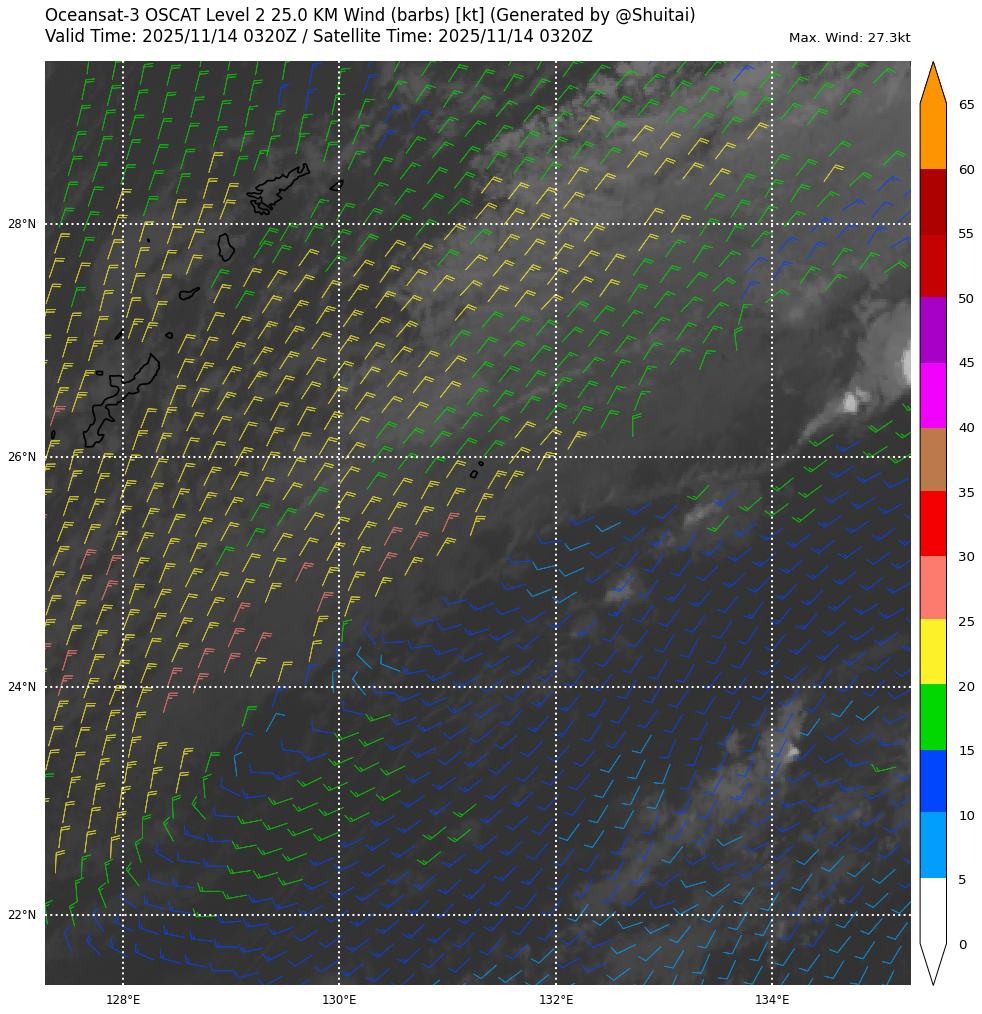Click the orange 60-65 kt colorbar segment

pos(932,137)
